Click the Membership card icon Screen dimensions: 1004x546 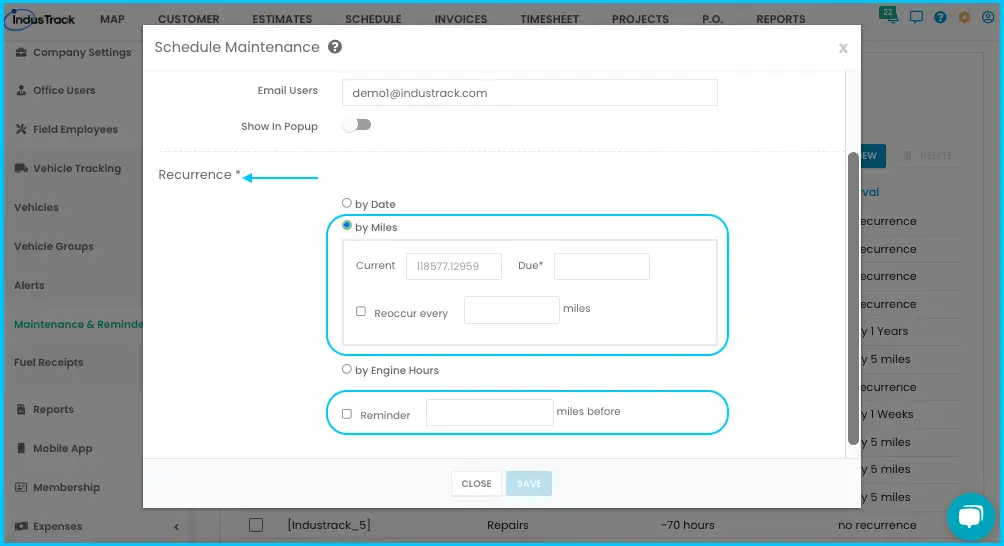[21, 487]
